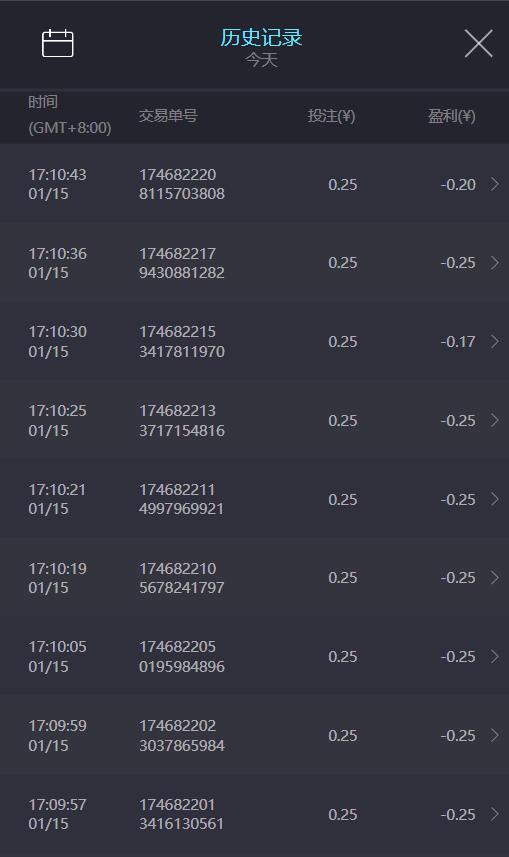Click chevron beside 17:09:57 record
Image resolution: width=509 pixels, height=857 pixels.
coord(494,814)
